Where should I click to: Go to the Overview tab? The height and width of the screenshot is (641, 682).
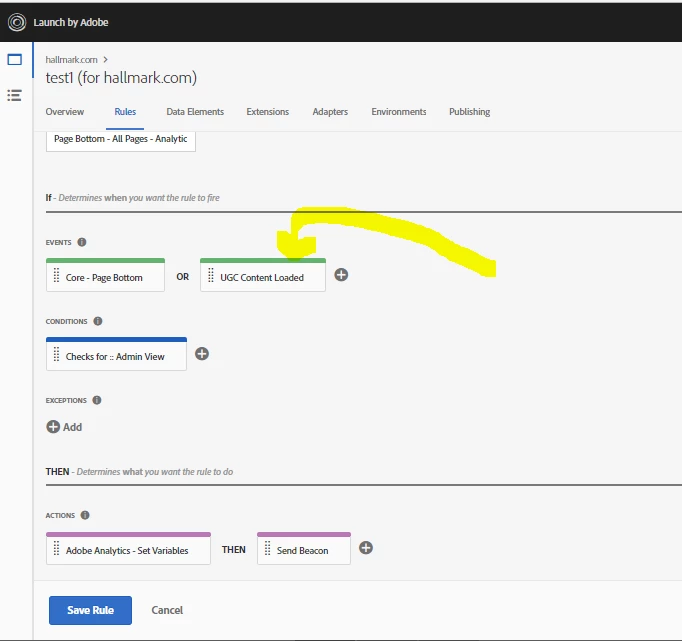click(65, 112)
